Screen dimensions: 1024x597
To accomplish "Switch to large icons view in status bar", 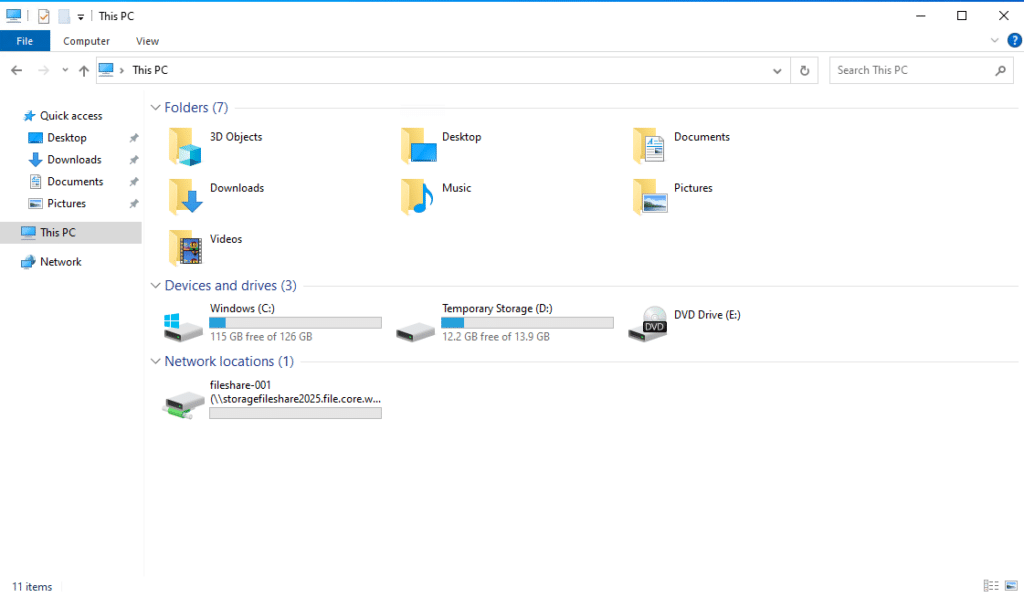I will click(1010, 586).
